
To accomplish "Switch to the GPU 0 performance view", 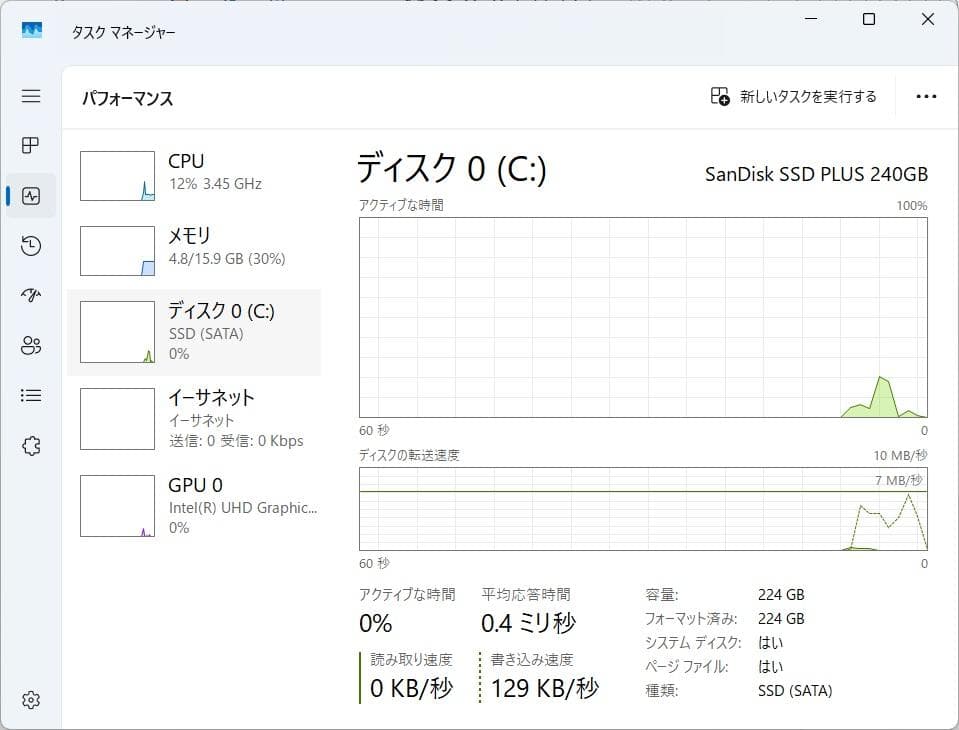I will 195,505.
